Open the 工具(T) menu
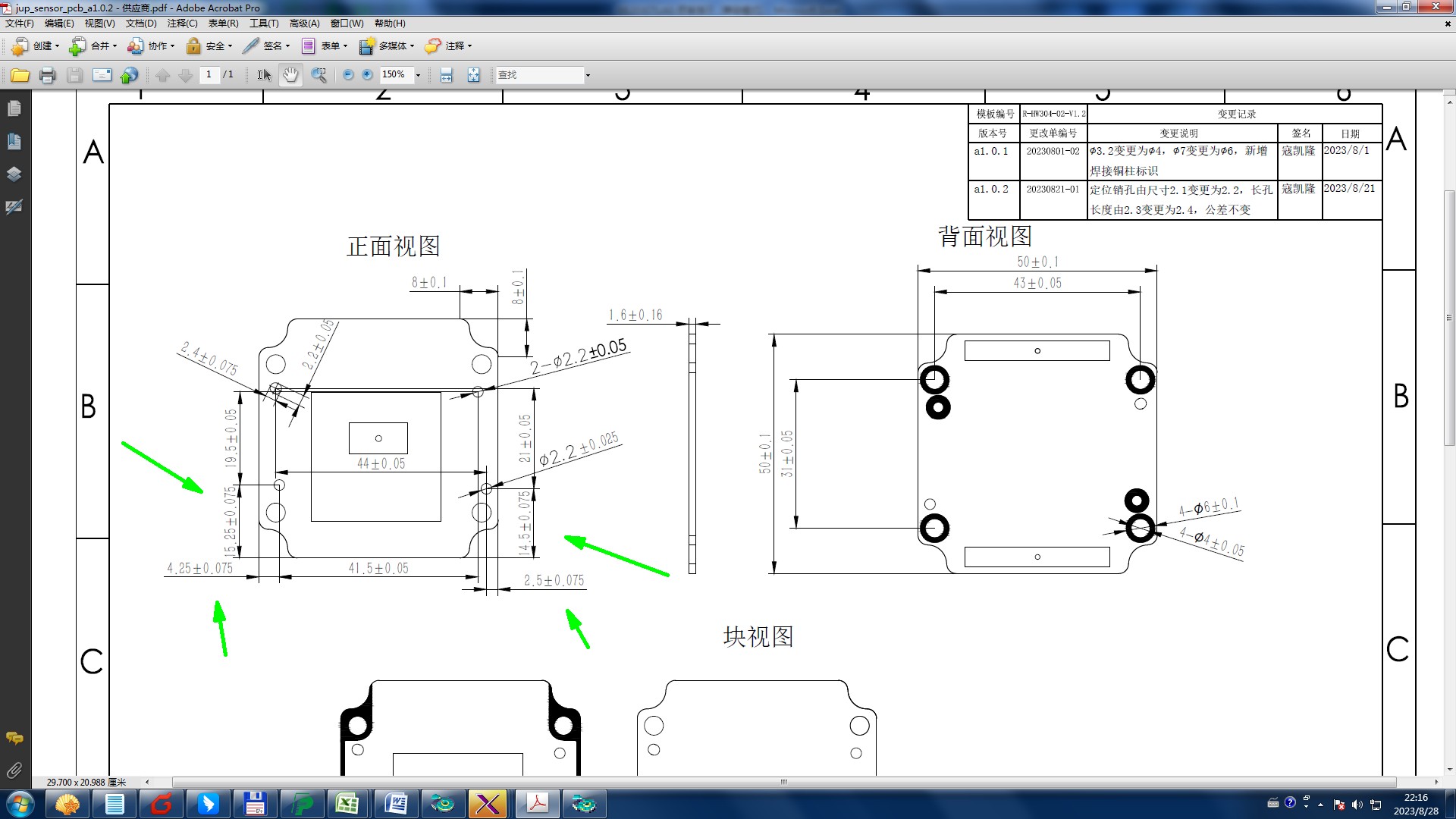This screenshot has width=1456, height=819. [x=264, y=24]
